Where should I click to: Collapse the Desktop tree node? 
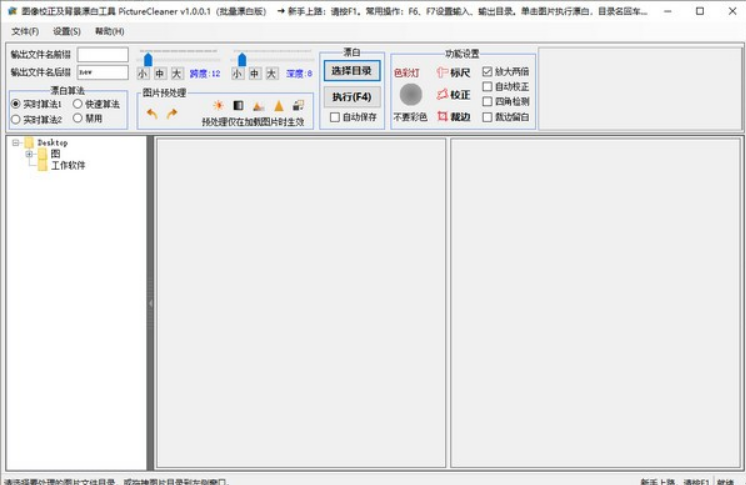pyautogui.click(x=16, y=142)
